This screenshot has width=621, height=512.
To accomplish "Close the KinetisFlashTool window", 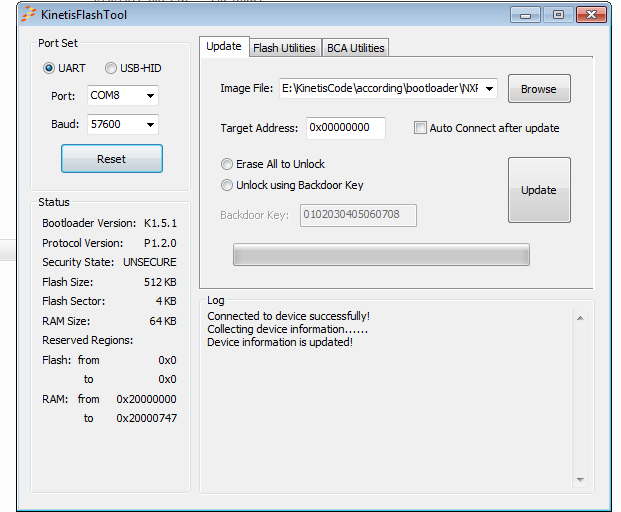I will (591, 15).
